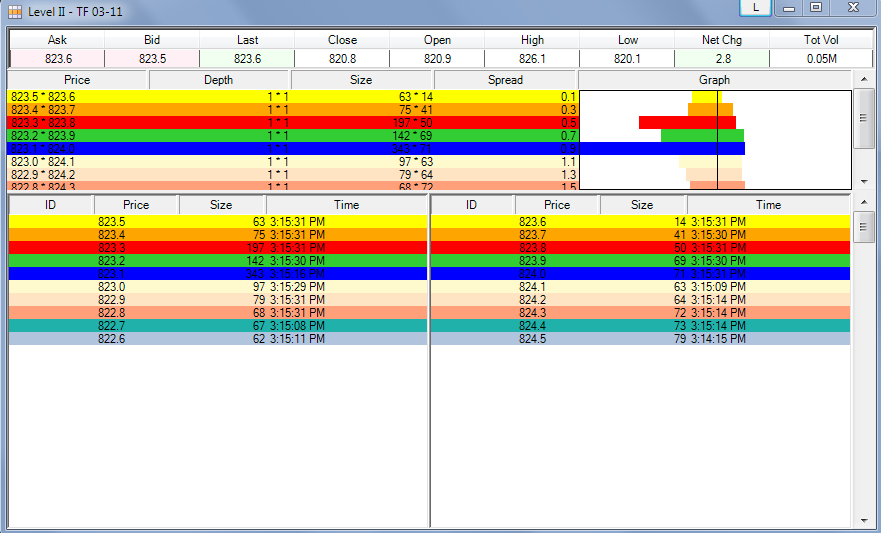
Task: Click the red bar in the depth graph
Action: coord(687,122)
